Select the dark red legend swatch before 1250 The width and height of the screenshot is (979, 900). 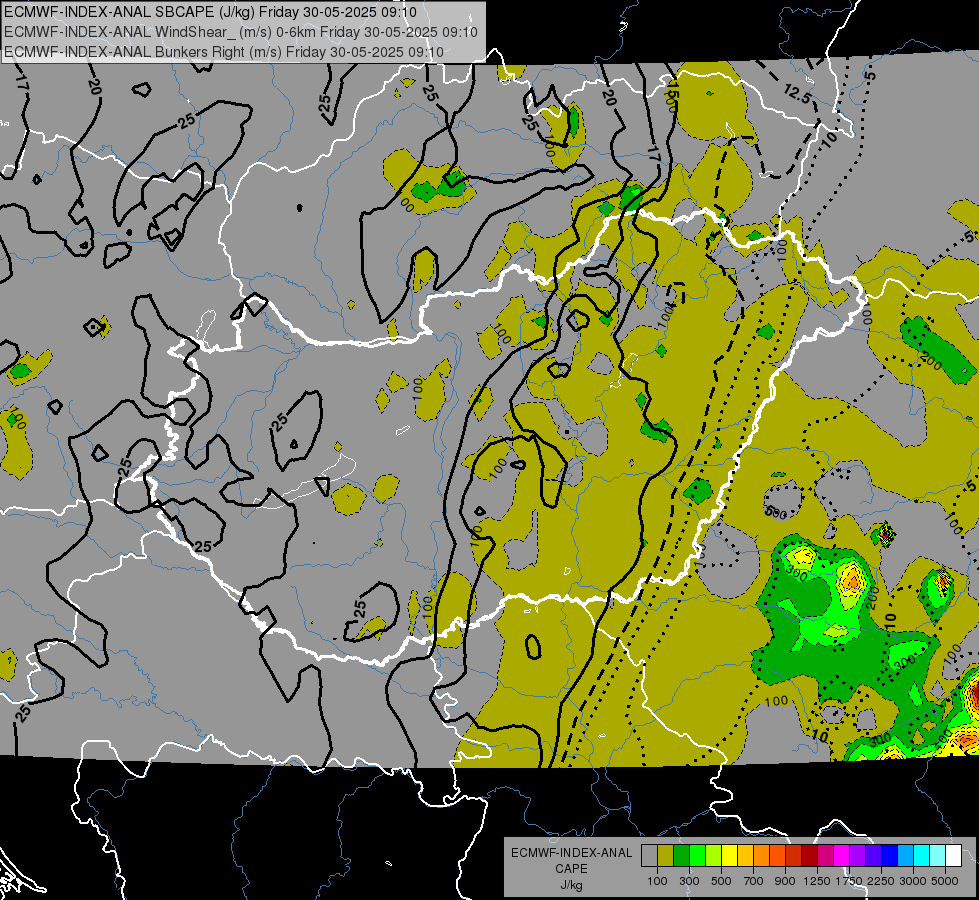tap(810, 855)
